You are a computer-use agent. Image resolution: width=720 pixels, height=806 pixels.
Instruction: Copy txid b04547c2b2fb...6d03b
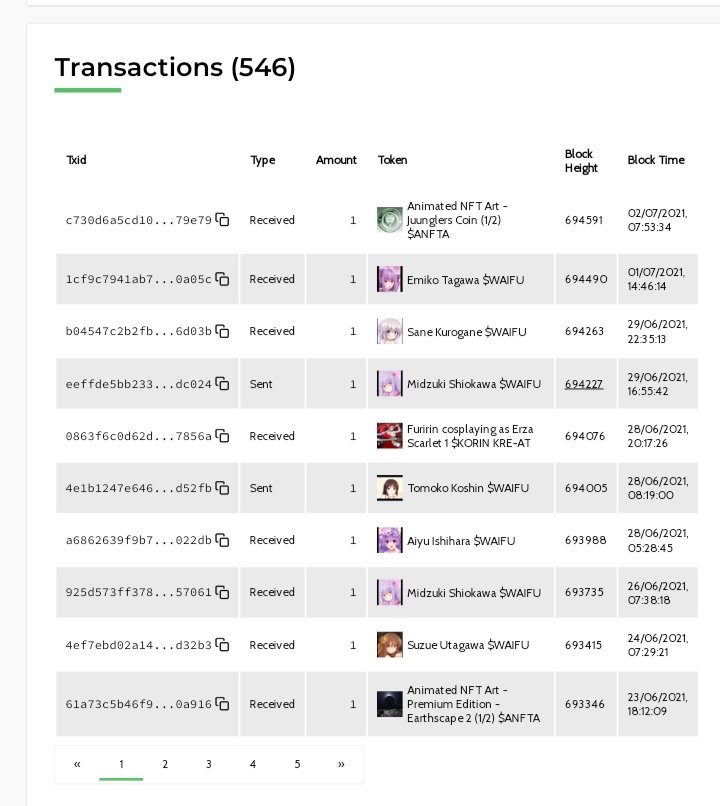[x=222, y=331]
